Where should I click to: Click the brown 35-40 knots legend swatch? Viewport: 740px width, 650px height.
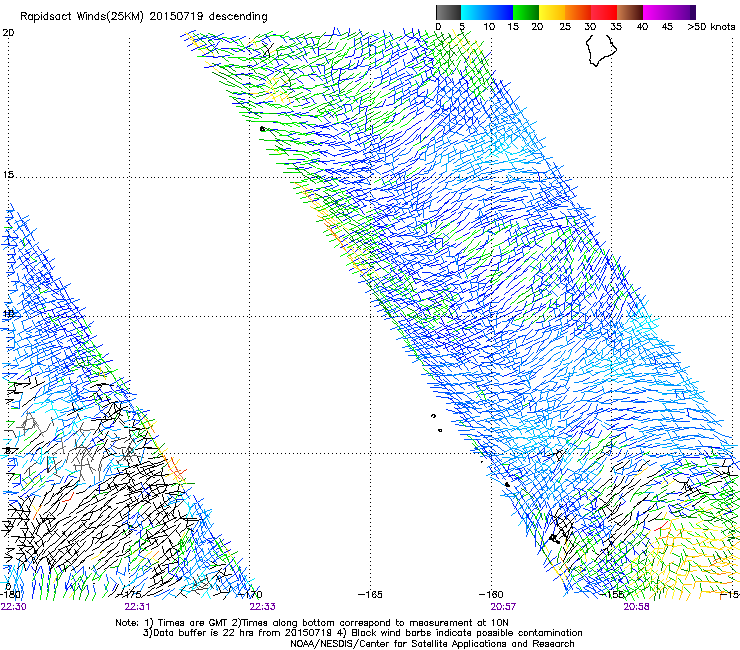click(630, 12)
